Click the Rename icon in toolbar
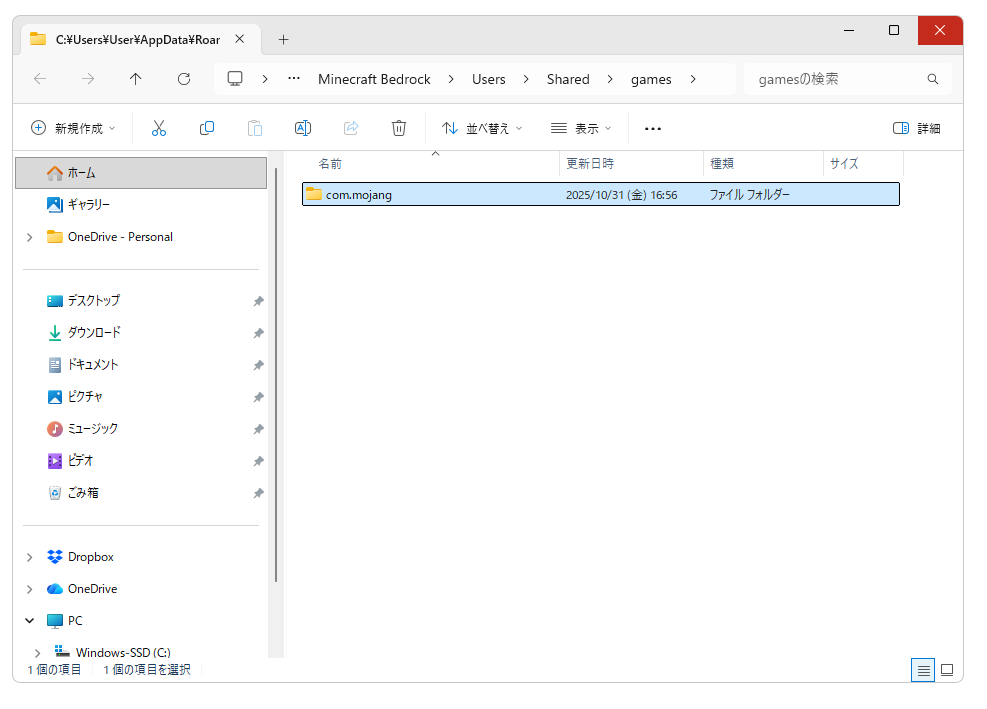This screenshot has height=709, width=987. (303, 128)
